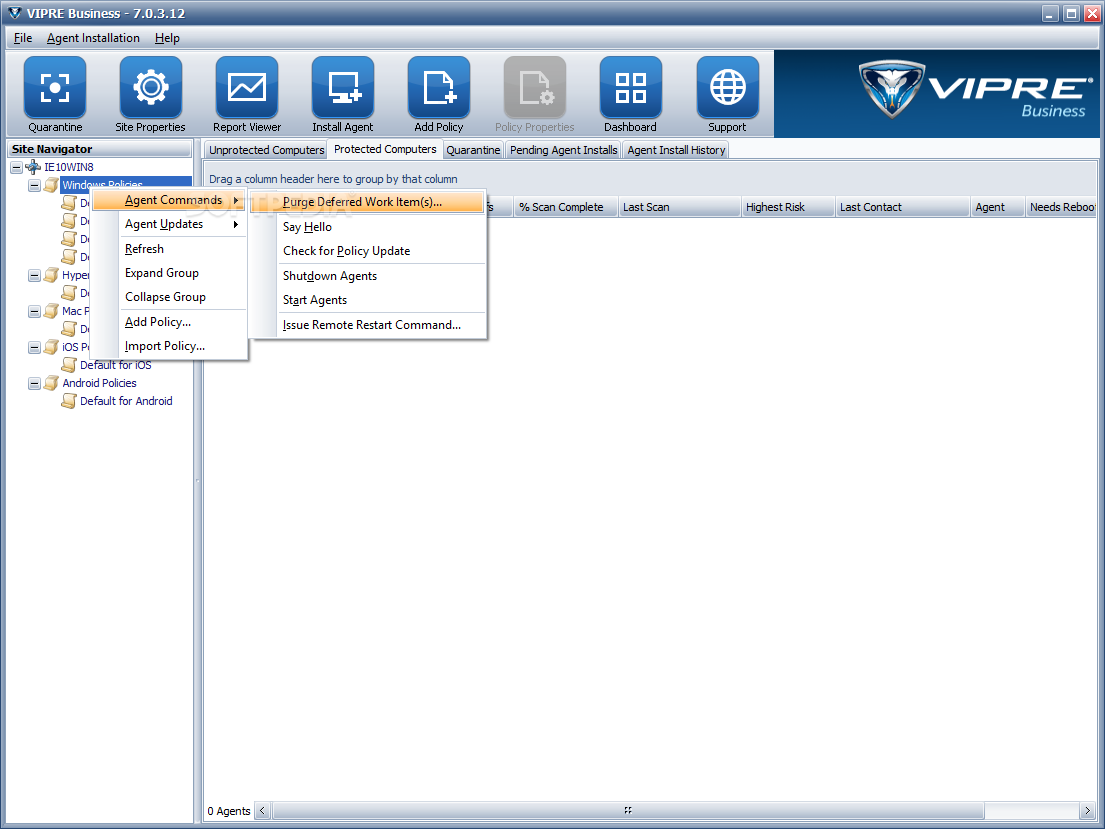Screen dimensions: 1105x829
Task: Sort by Last Contact column header
Action: coord(902,207)
